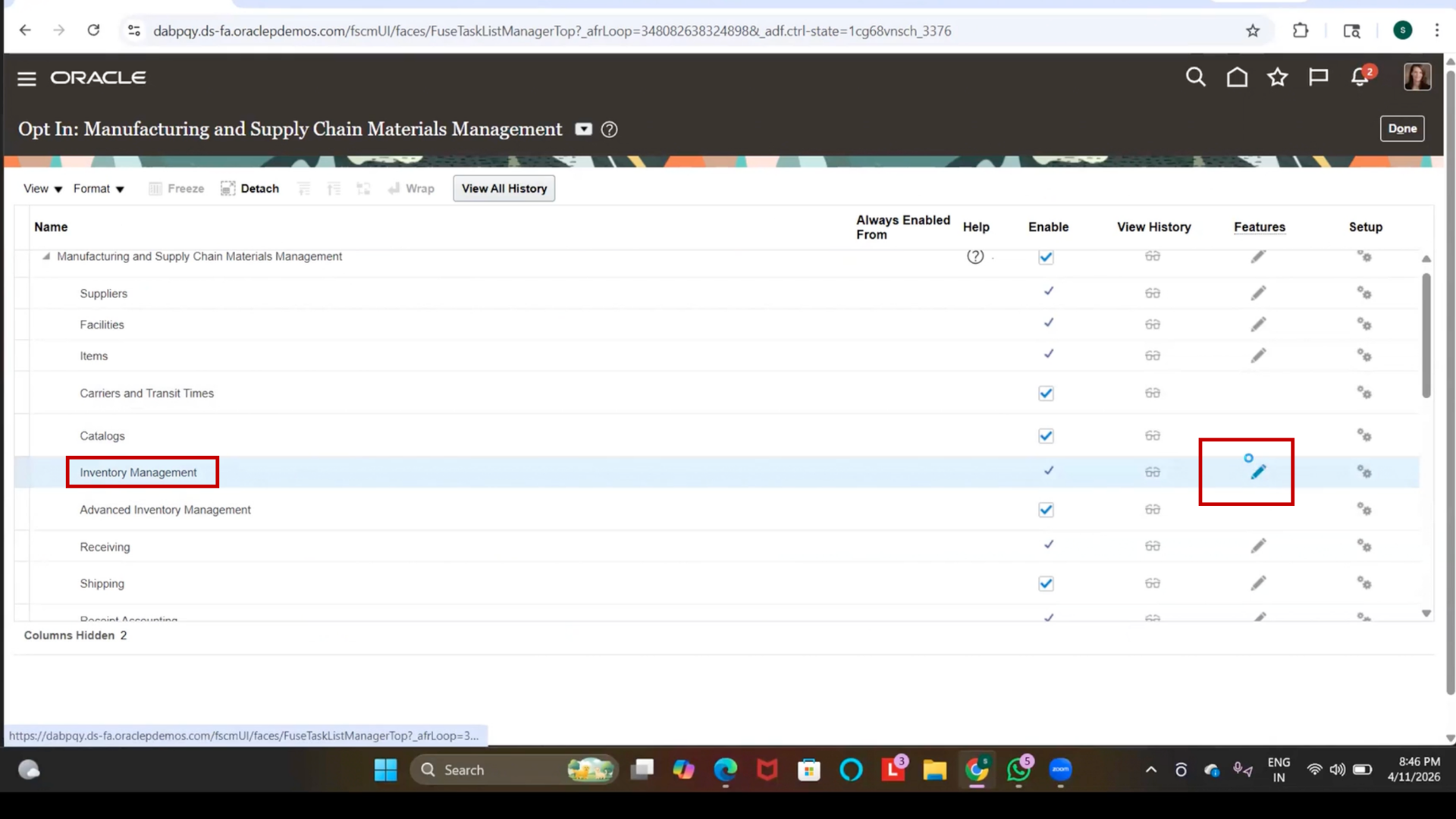Go to the Home icon in header
The image size is (1456, 819).
pos(1237,77)
